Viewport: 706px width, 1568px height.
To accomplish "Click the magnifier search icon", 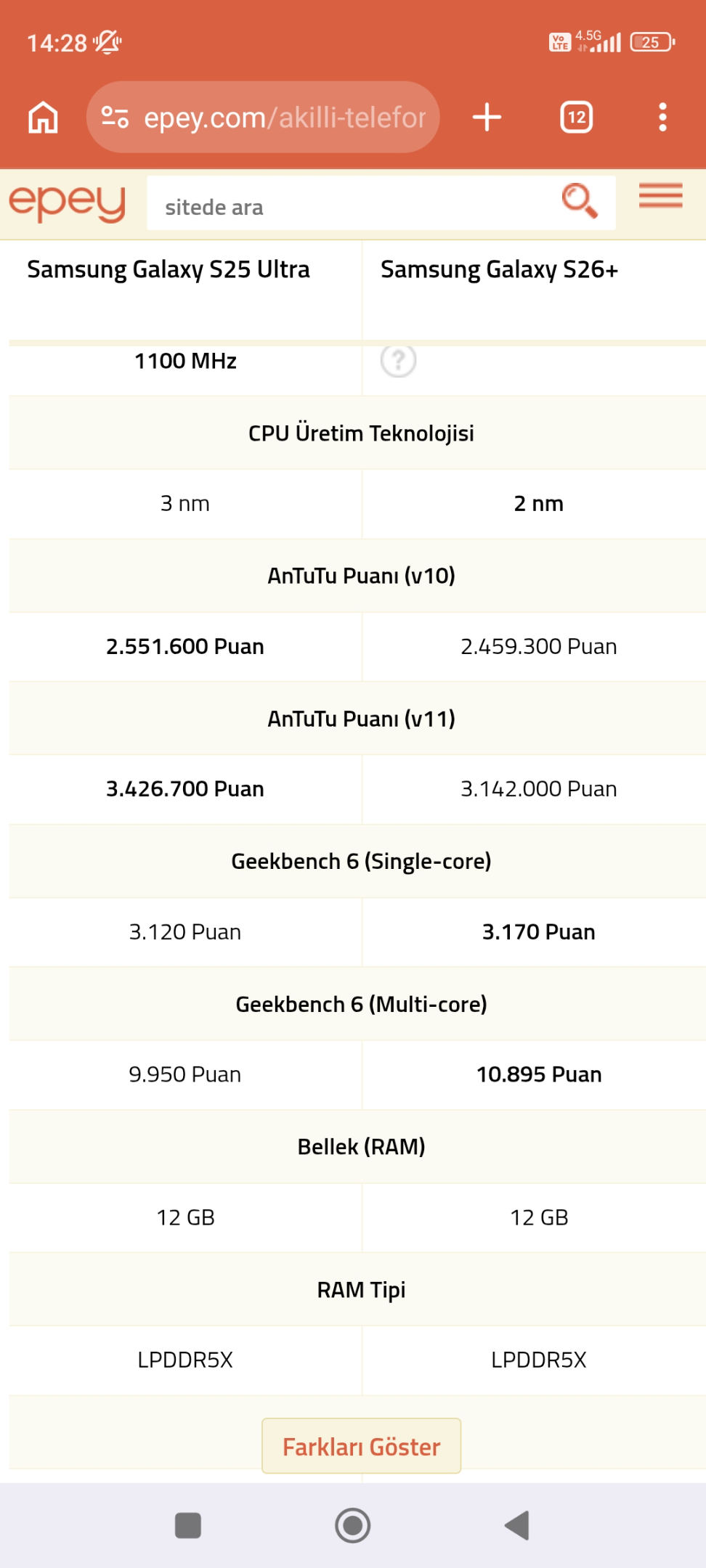I will coord(580,201).
